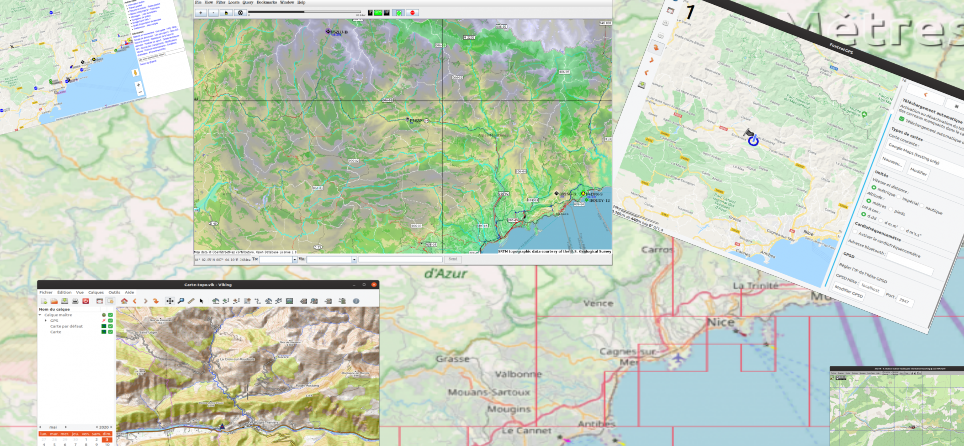The image size is (964, 446).
Task: Click the orange Back arrow in Viking toolbar
Action: click(135, 301)
